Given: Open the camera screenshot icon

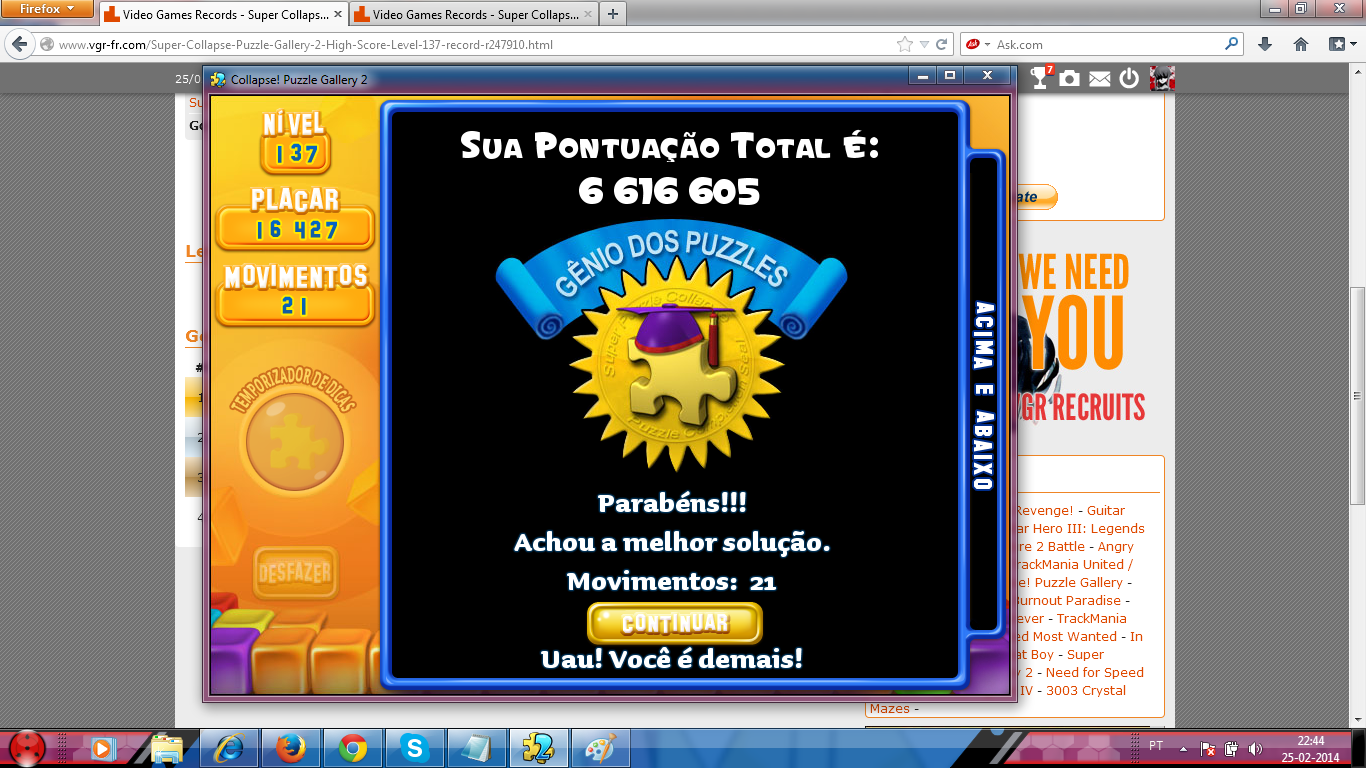Looking at the screenshot, I should pyautogui.click(x=1070, y=78).
